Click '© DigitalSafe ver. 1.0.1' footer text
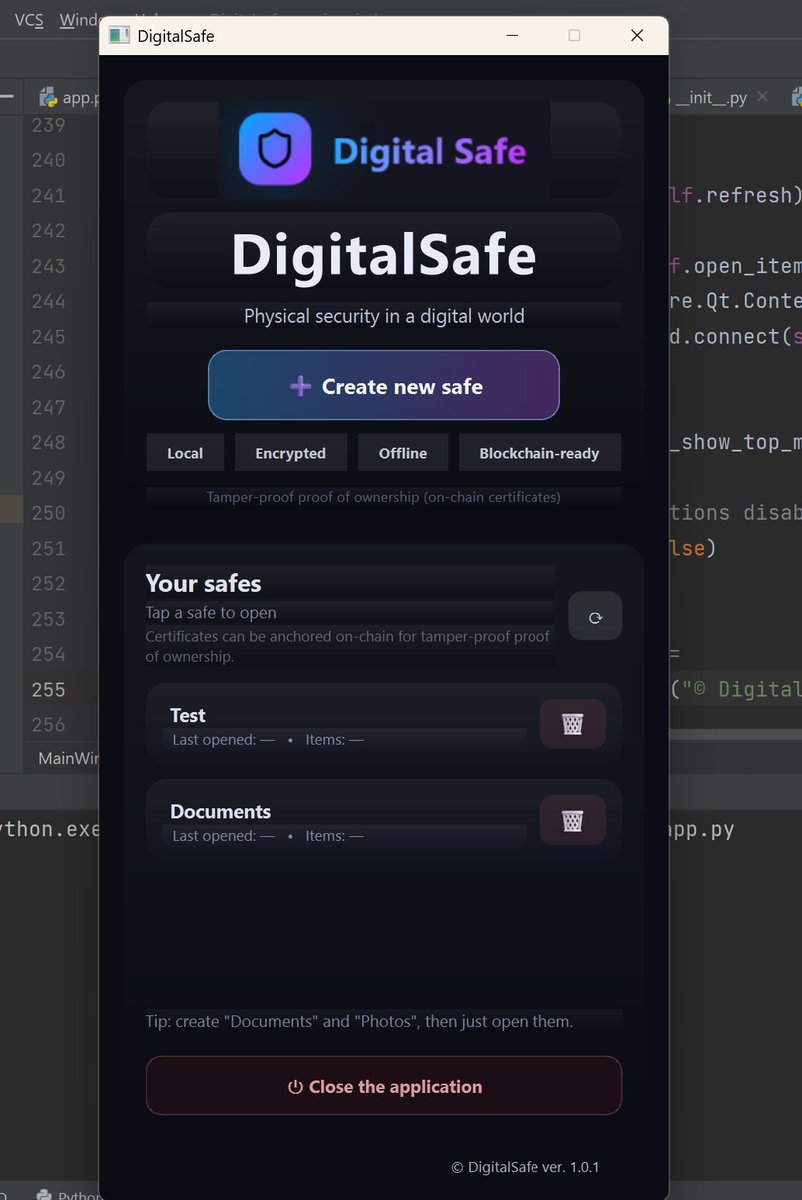Image resolution: width=802 pixels, height=1200 pixels. pos(525,1166)
